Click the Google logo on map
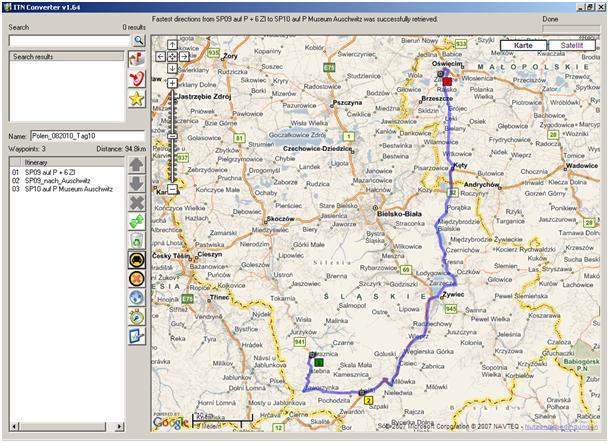609x443 pixels. pos(171,422)
